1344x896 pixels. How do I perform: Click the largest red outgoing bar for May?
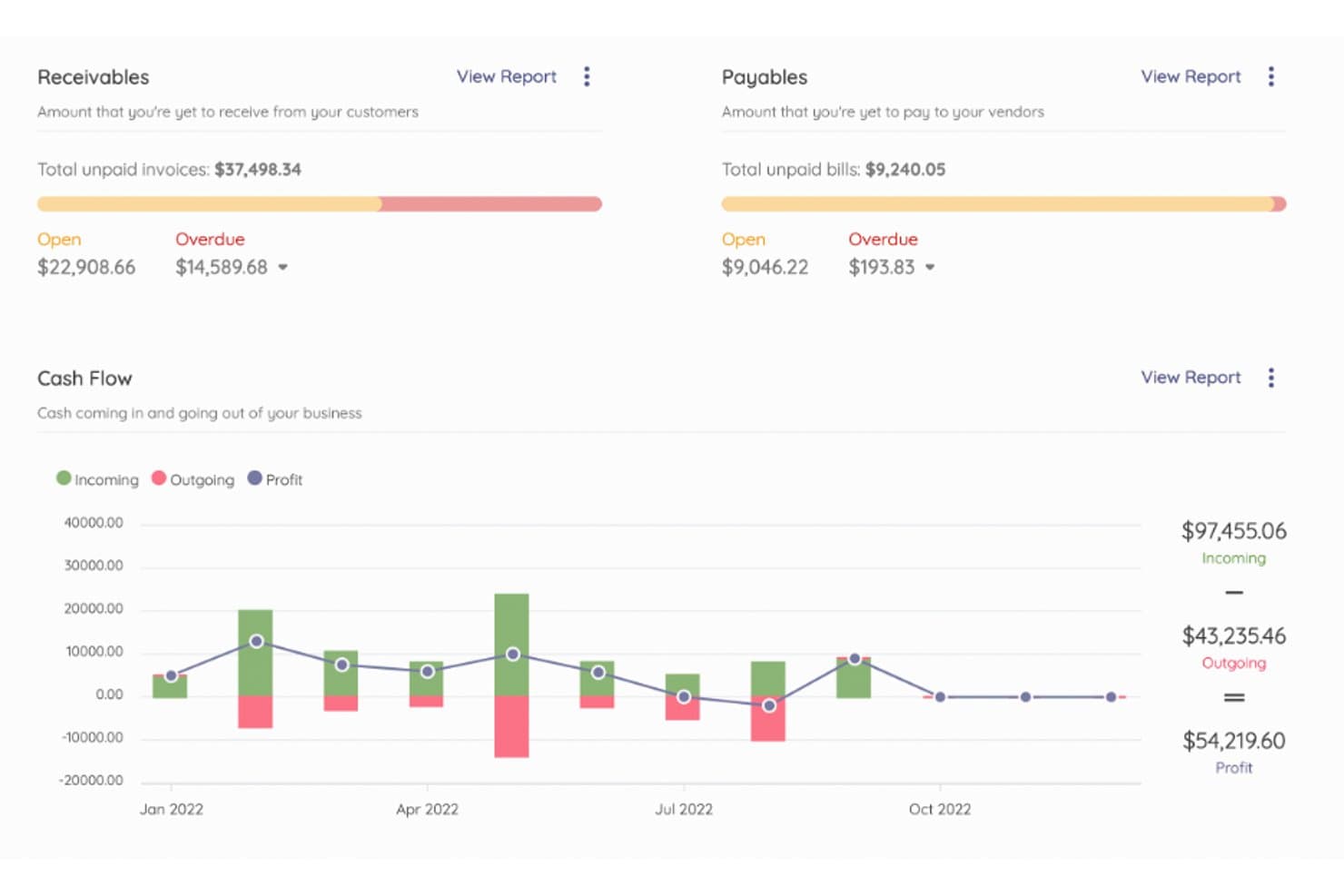click(512, 726)
